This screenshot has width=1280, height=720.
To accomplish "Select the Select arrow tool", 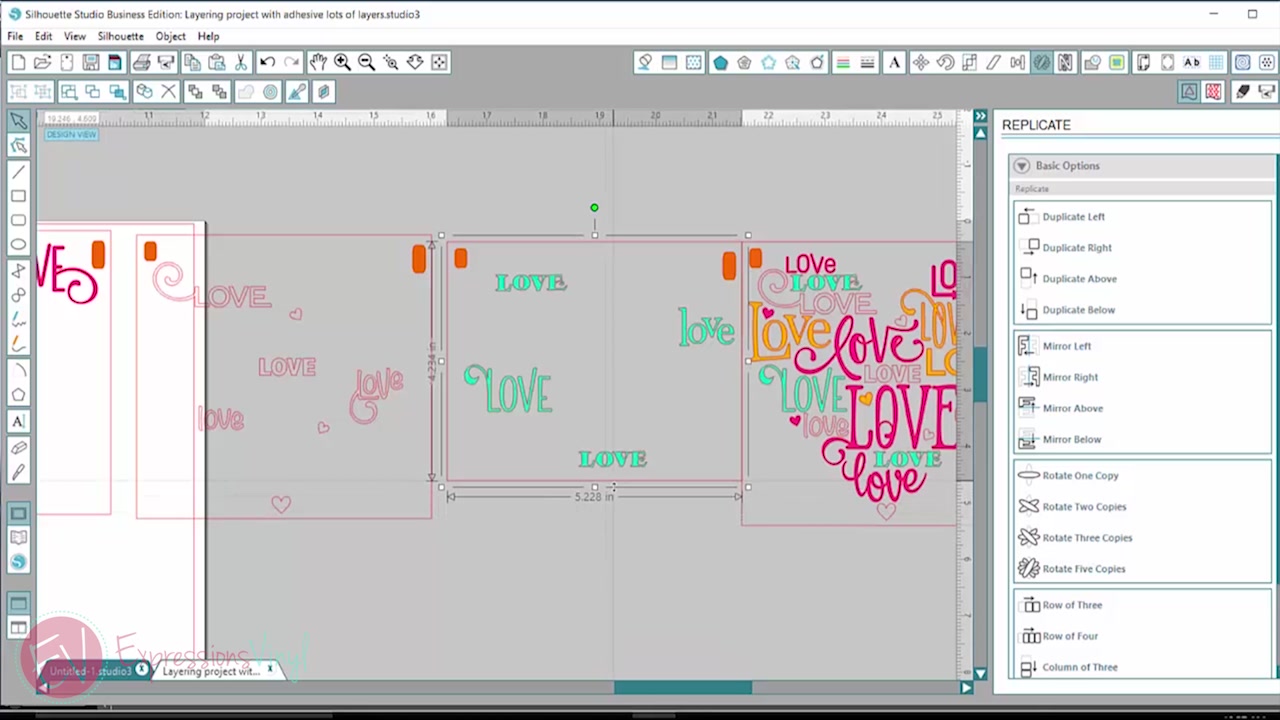I will click(x=18, y=121).
